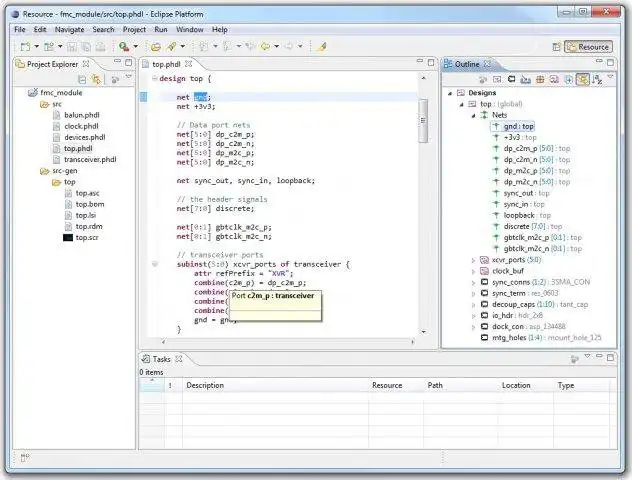Collapse the Designs node in Outline

point(450,93)
